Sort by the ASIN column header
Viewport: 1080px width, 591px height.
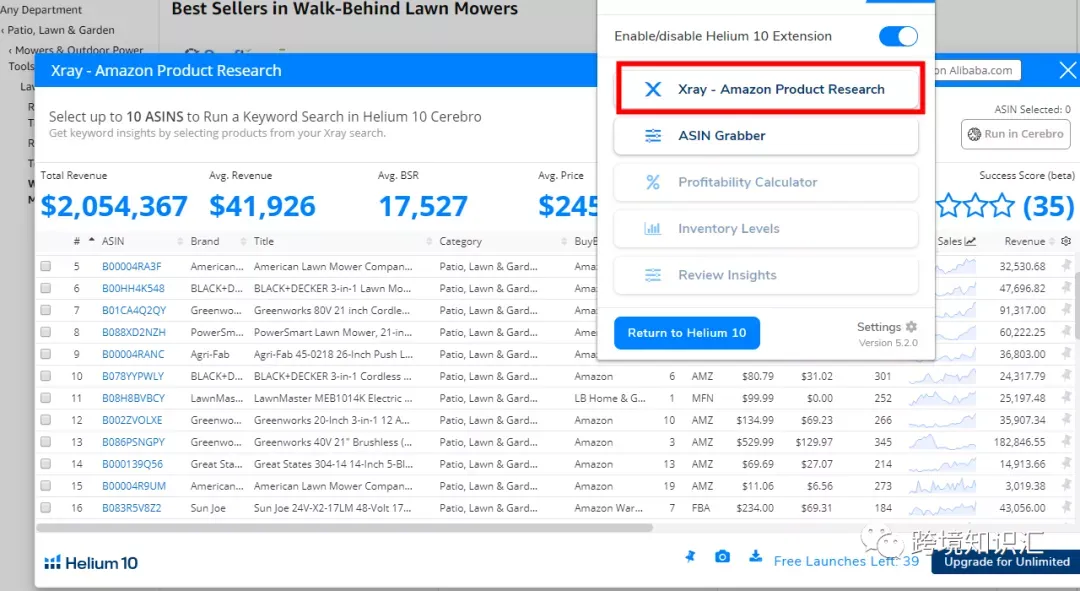[113, 241]
